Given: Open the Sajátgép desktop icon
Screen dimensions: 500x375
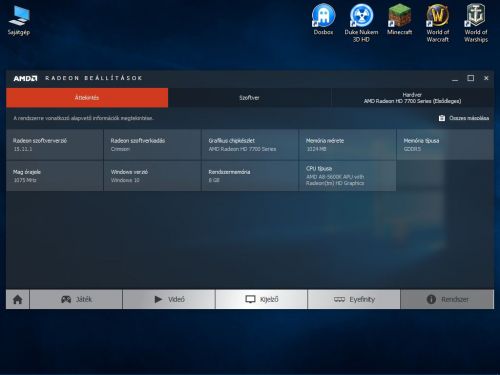Looking at the screenshot, I should point(19,20).
